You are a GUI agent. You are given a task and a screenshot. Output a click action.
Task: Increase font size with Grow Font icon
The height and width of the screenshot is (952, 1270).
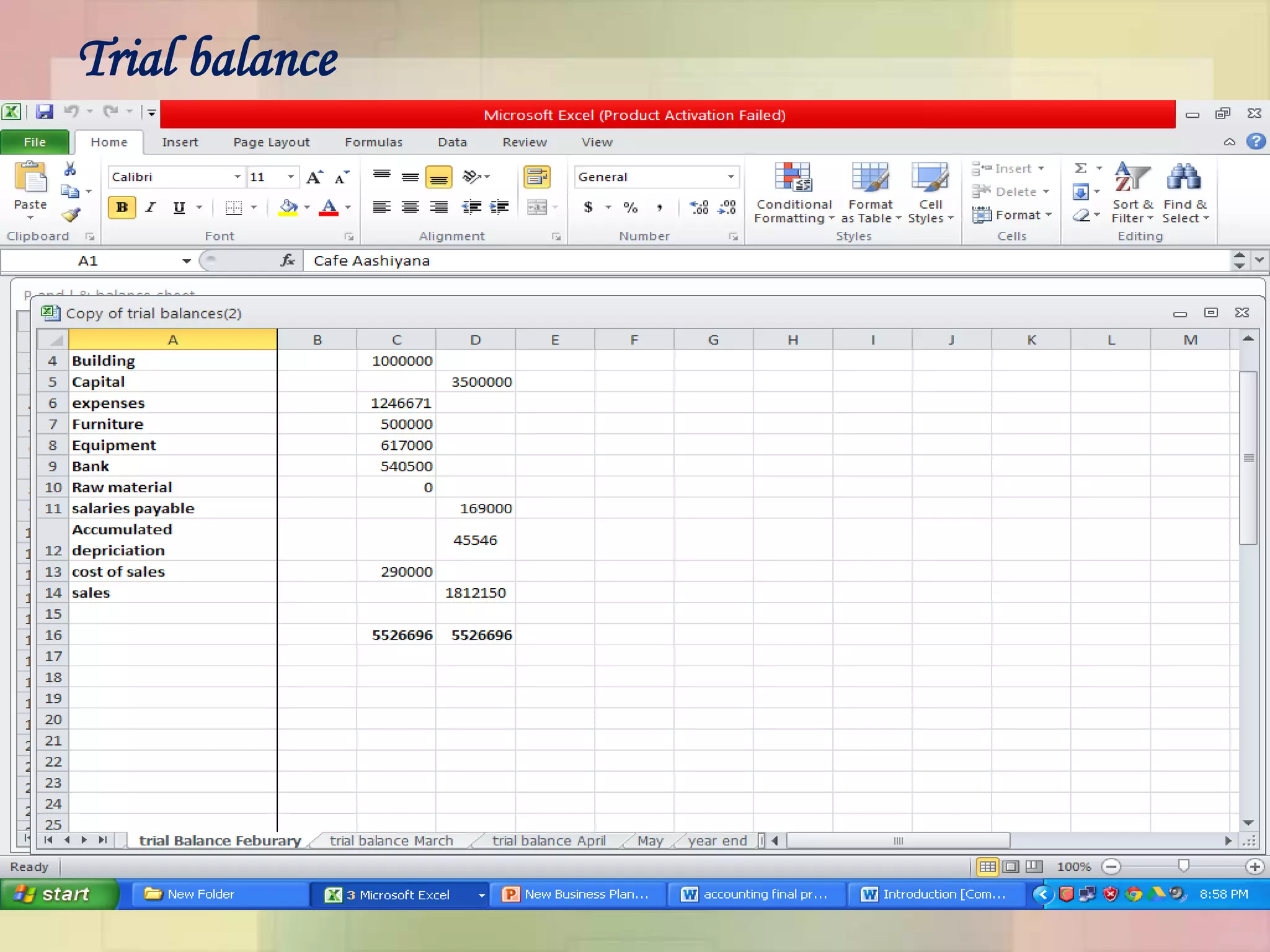(x=315, y=177)
